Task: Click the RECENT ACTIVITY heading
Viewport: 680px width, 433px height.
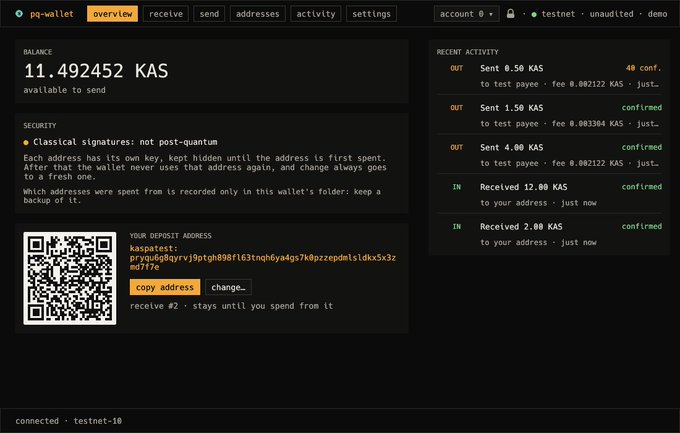Action: [x=468, y=52]
